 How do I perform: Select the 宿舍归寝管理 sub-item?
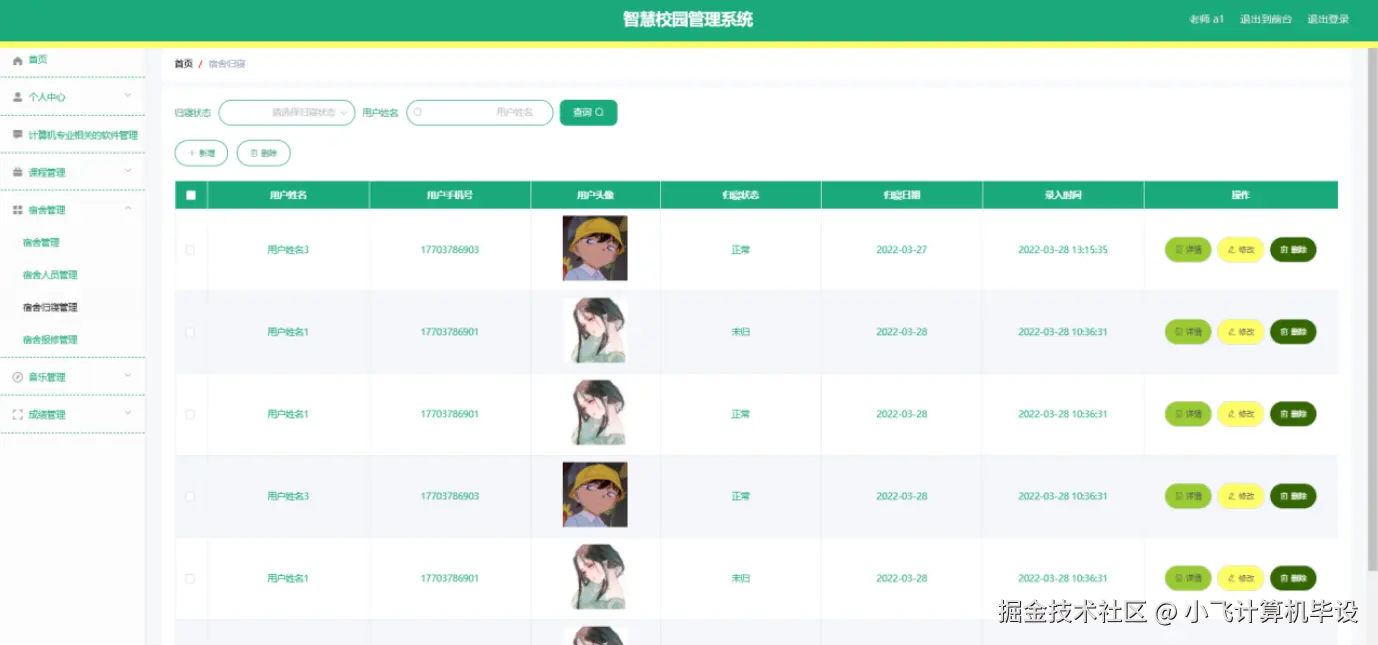click(x=50, y=307)
